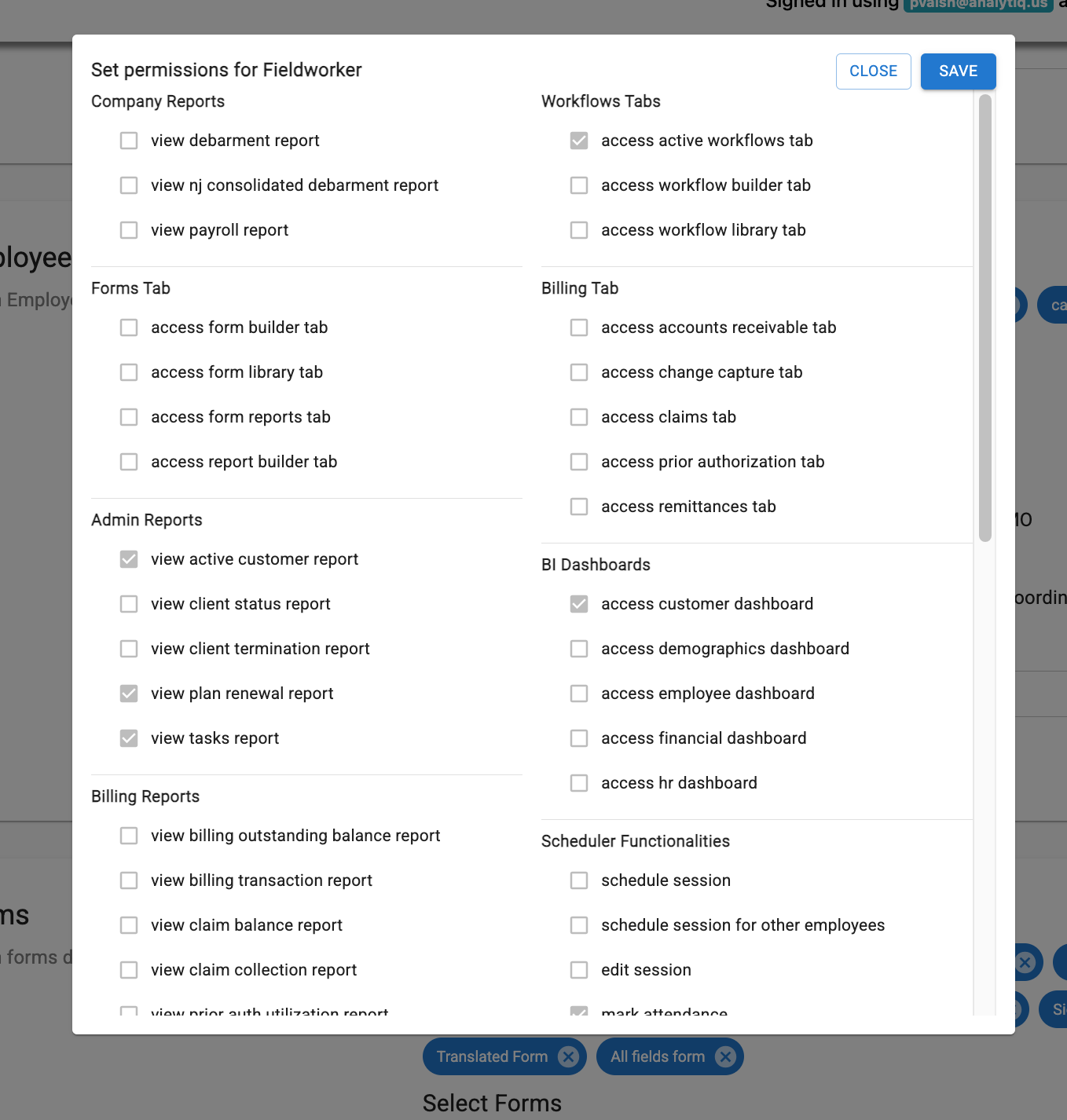The height and width of the screenshot is (1120, 1067).
Task: Enable edit session permission
Action: pos(579,970)
